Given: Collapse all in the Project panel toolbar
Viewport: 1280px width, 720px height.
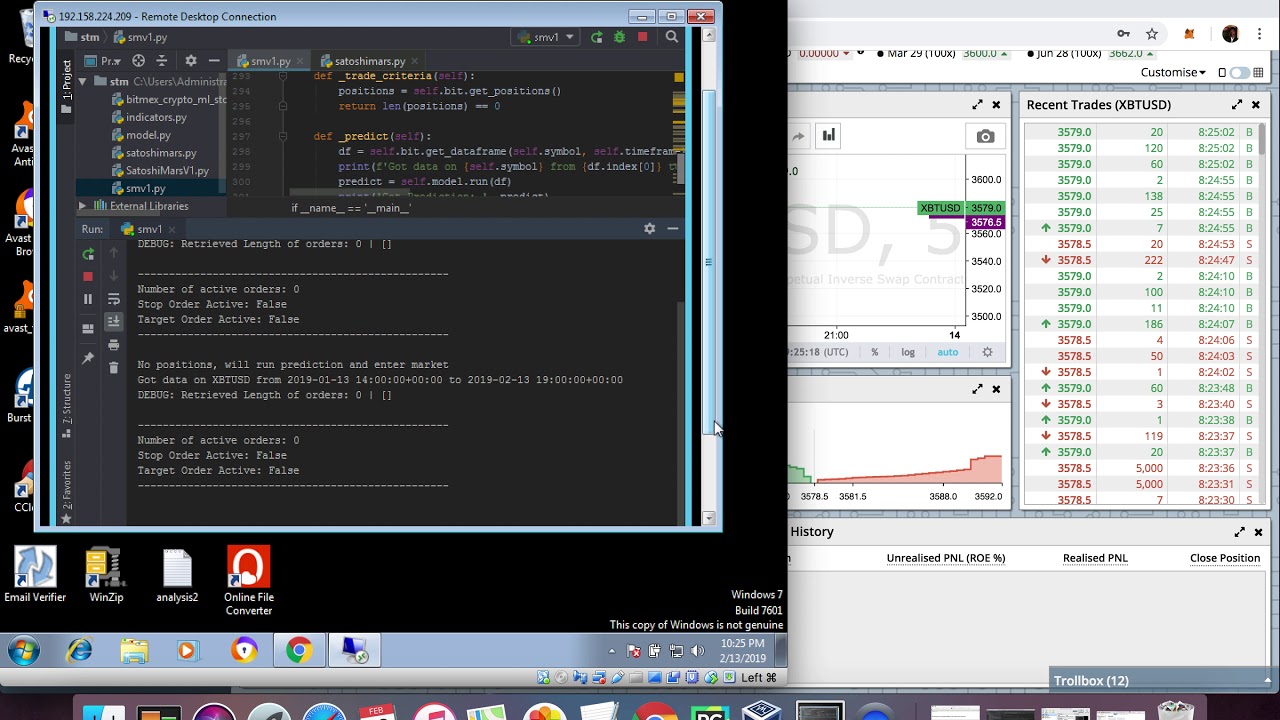Looking at the screenshot, I should pyautogui.click(x=162, y=61).
